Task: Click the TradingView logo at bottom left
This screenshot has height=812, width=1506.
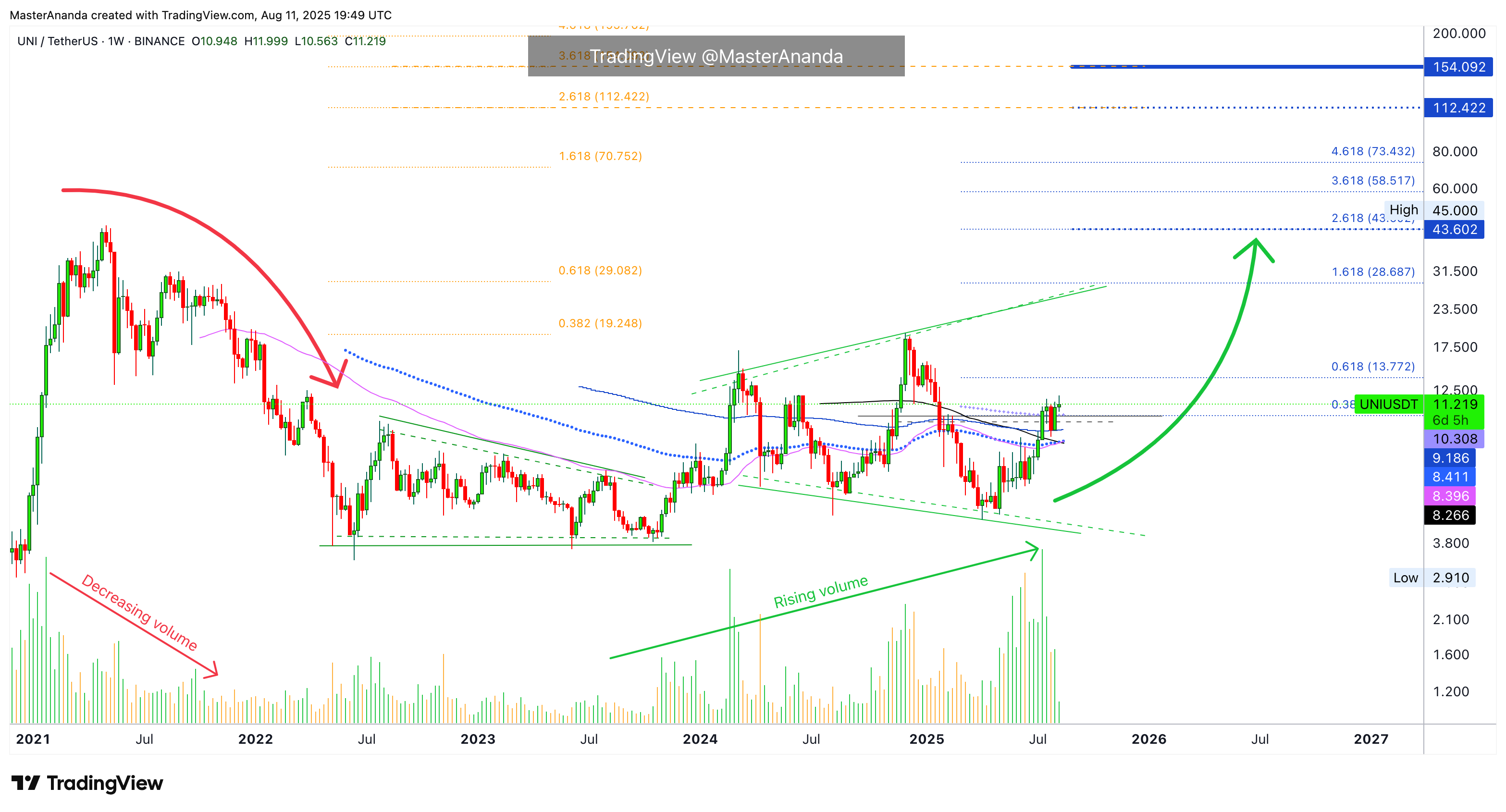Action: (x=87, y=783)
